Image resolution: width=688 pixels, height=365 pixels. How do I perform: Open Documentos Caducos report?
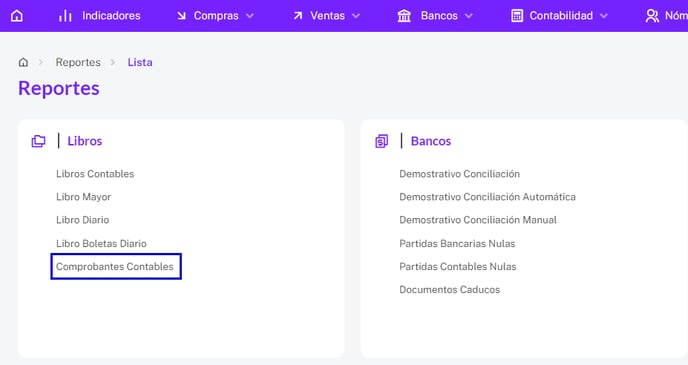[x=450, y=290]
